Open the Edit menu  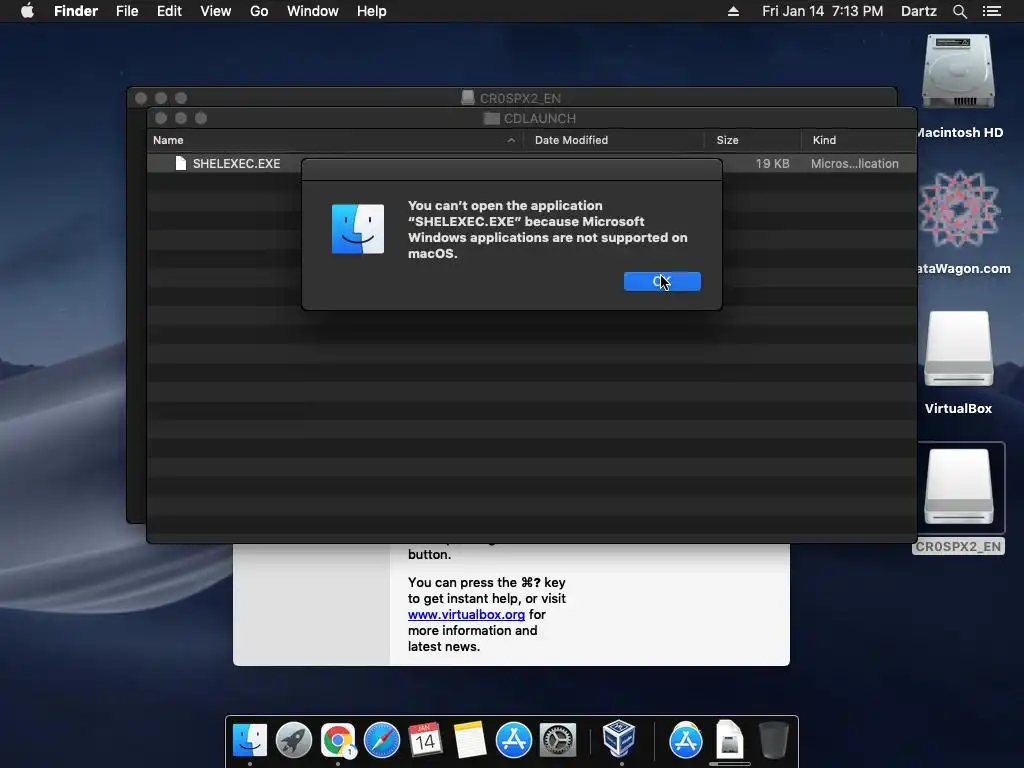[x=169, y=11]
